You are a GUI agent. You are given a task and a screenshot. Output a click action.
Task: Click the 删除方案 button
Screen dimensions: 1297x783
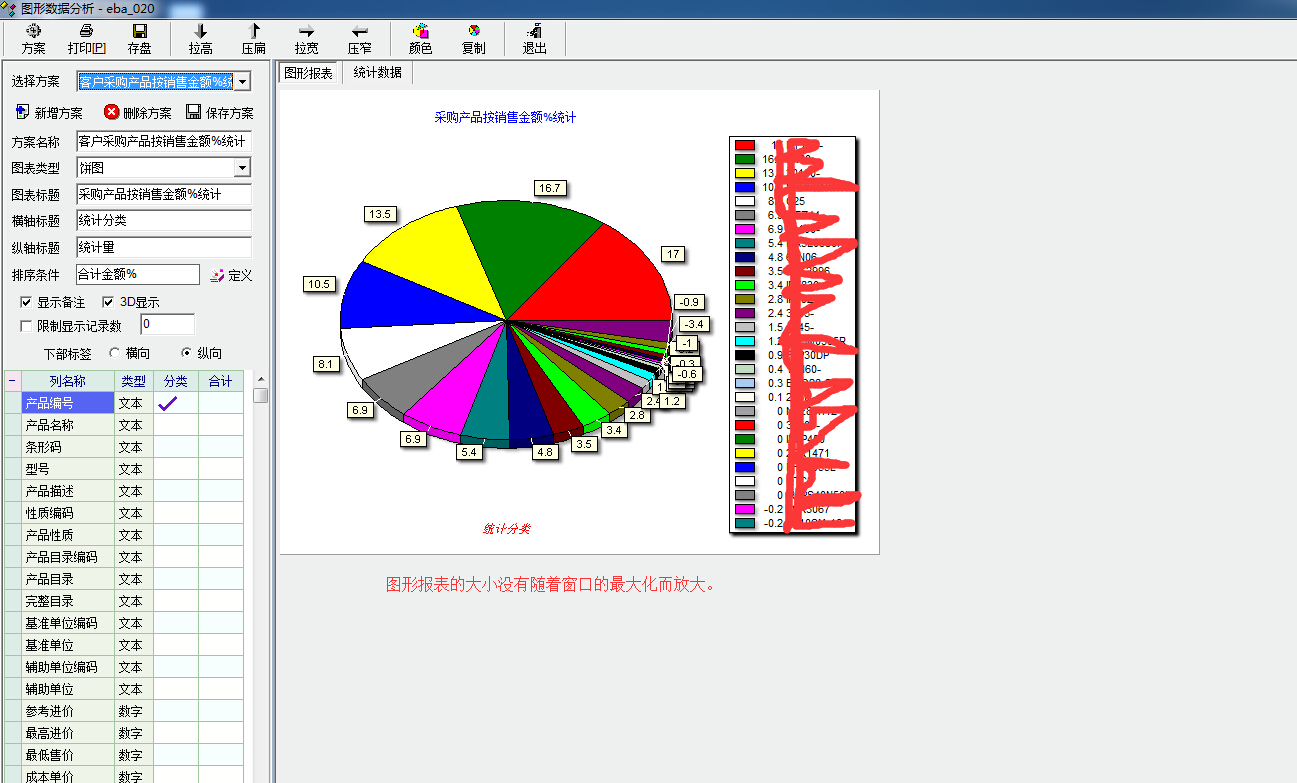coord(138,113)
